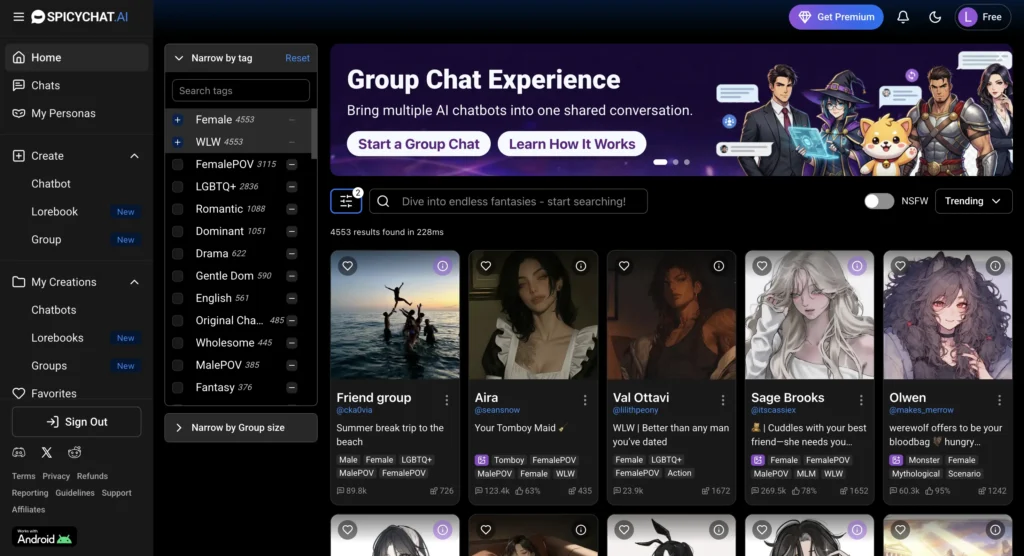The width and height of the screenshot is (1024, 556).
Task: Collapse the Narrow by tag panel
Action: pos(179,58)
